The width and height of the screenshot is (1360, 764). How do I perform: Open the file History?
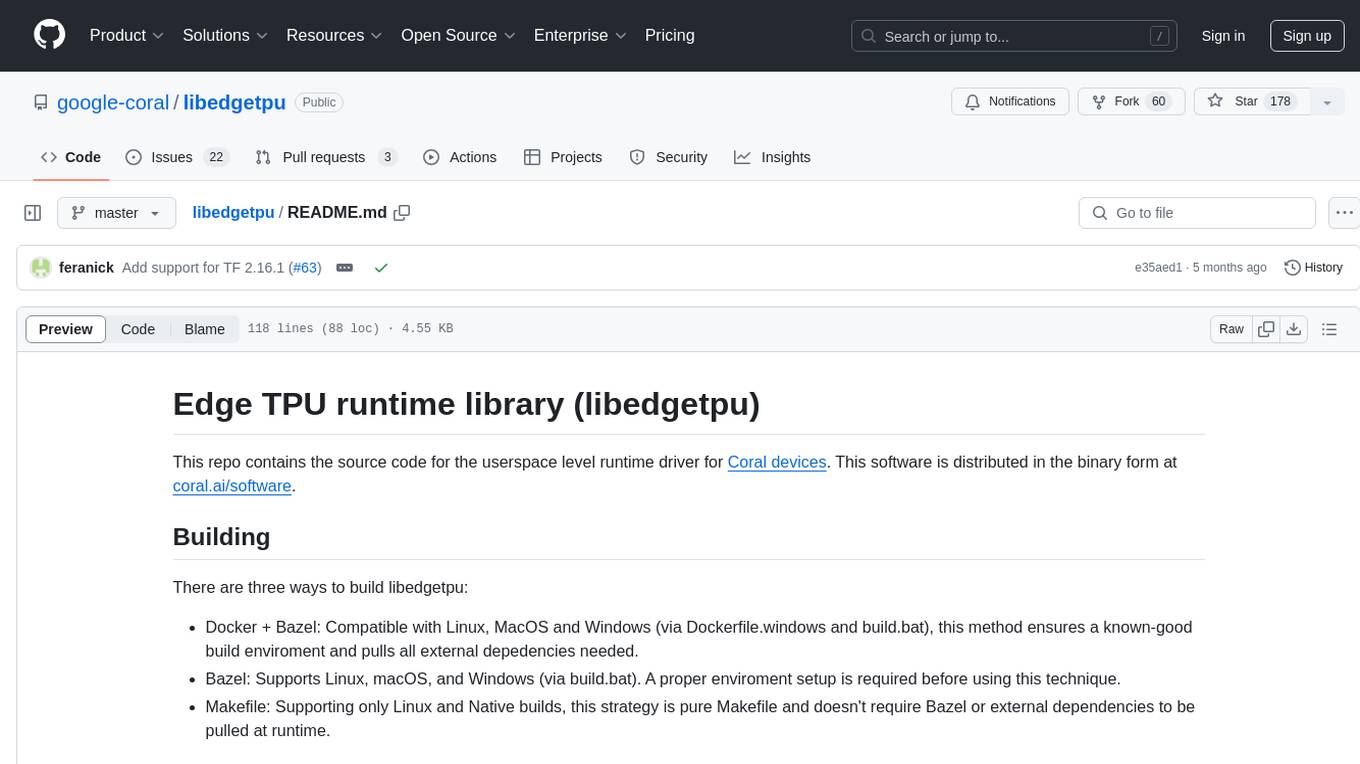[1313, 268]
